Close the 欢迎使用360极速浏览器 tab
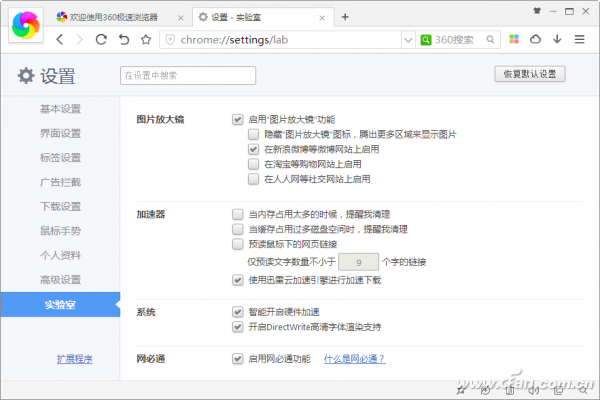600x400 pixels. click(181, 18)
